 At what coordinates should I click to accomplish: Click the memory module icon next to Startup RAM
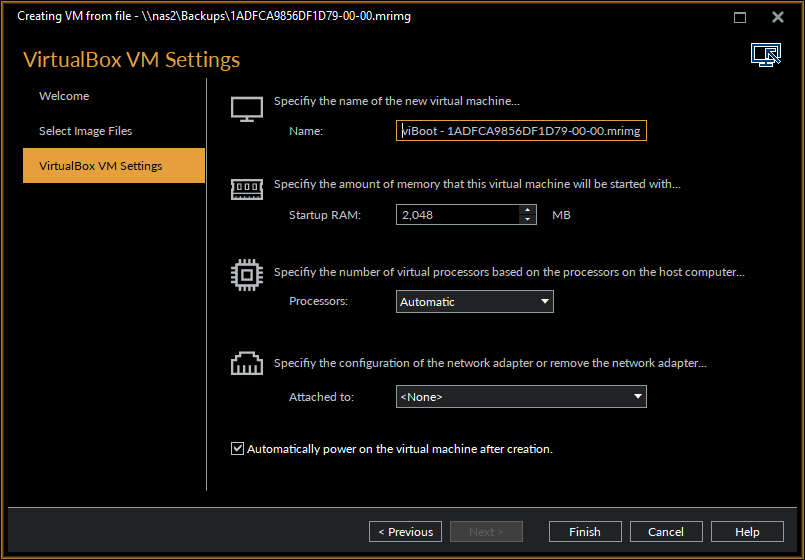coord(246,189)
